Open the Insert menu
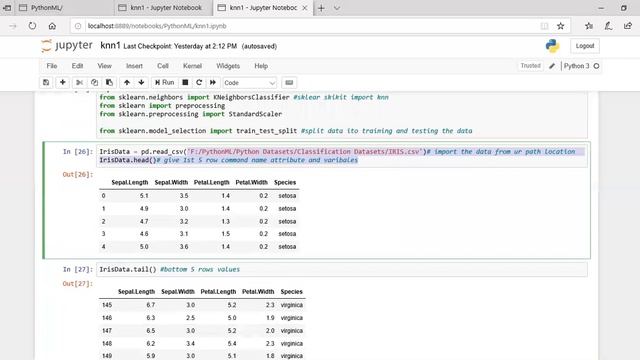This screenshot has width=640, height=360. coord(134,66)
